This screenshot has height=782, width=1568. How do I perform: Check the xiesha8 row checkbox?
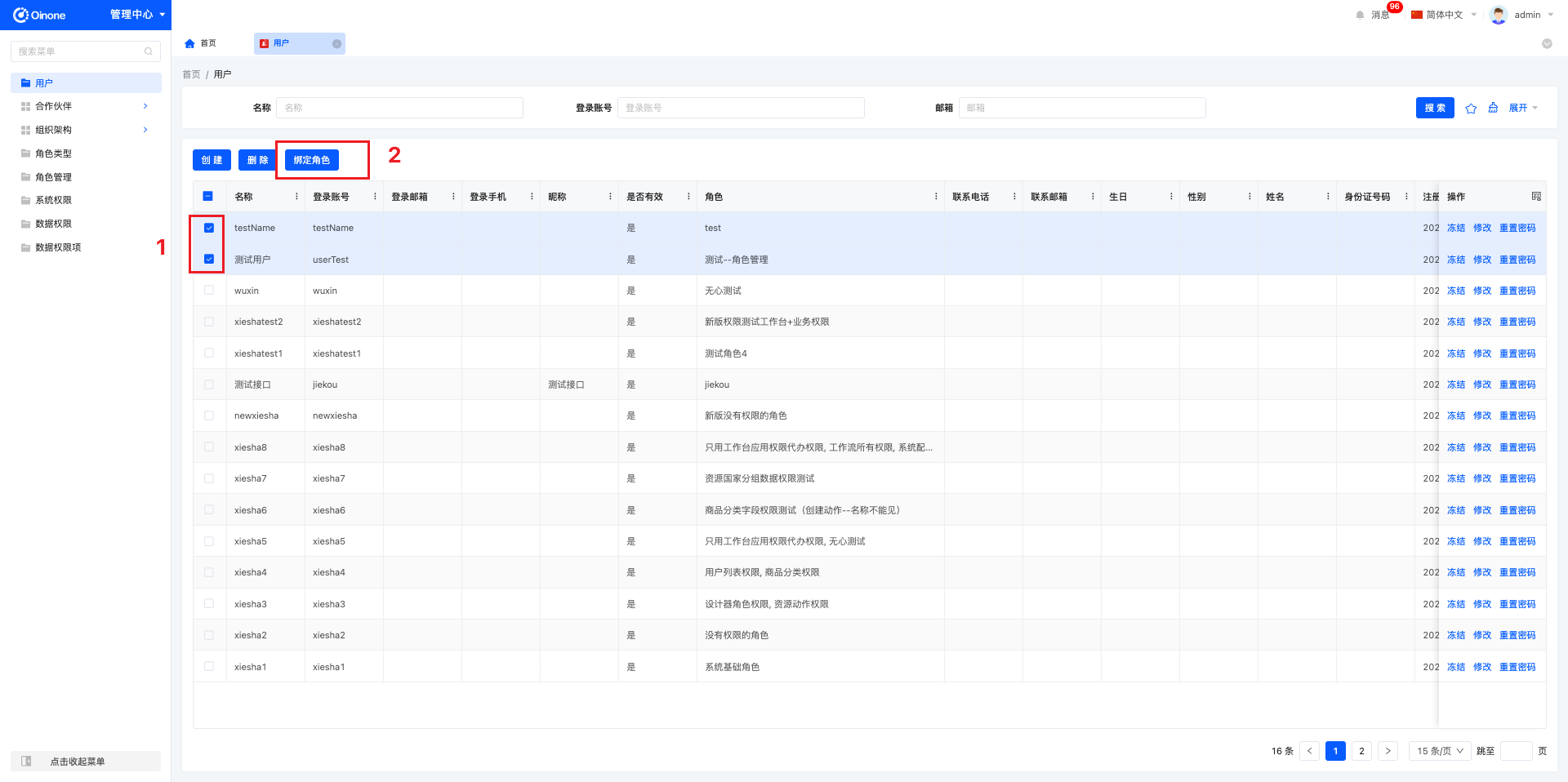tap(209, 447)
